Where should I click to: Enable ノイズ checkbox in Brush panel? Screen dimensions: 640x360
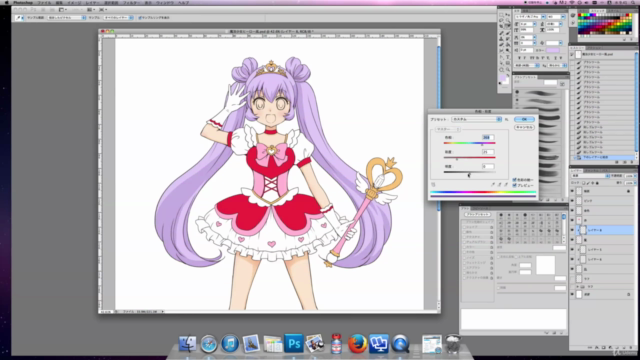coord(464,258)
